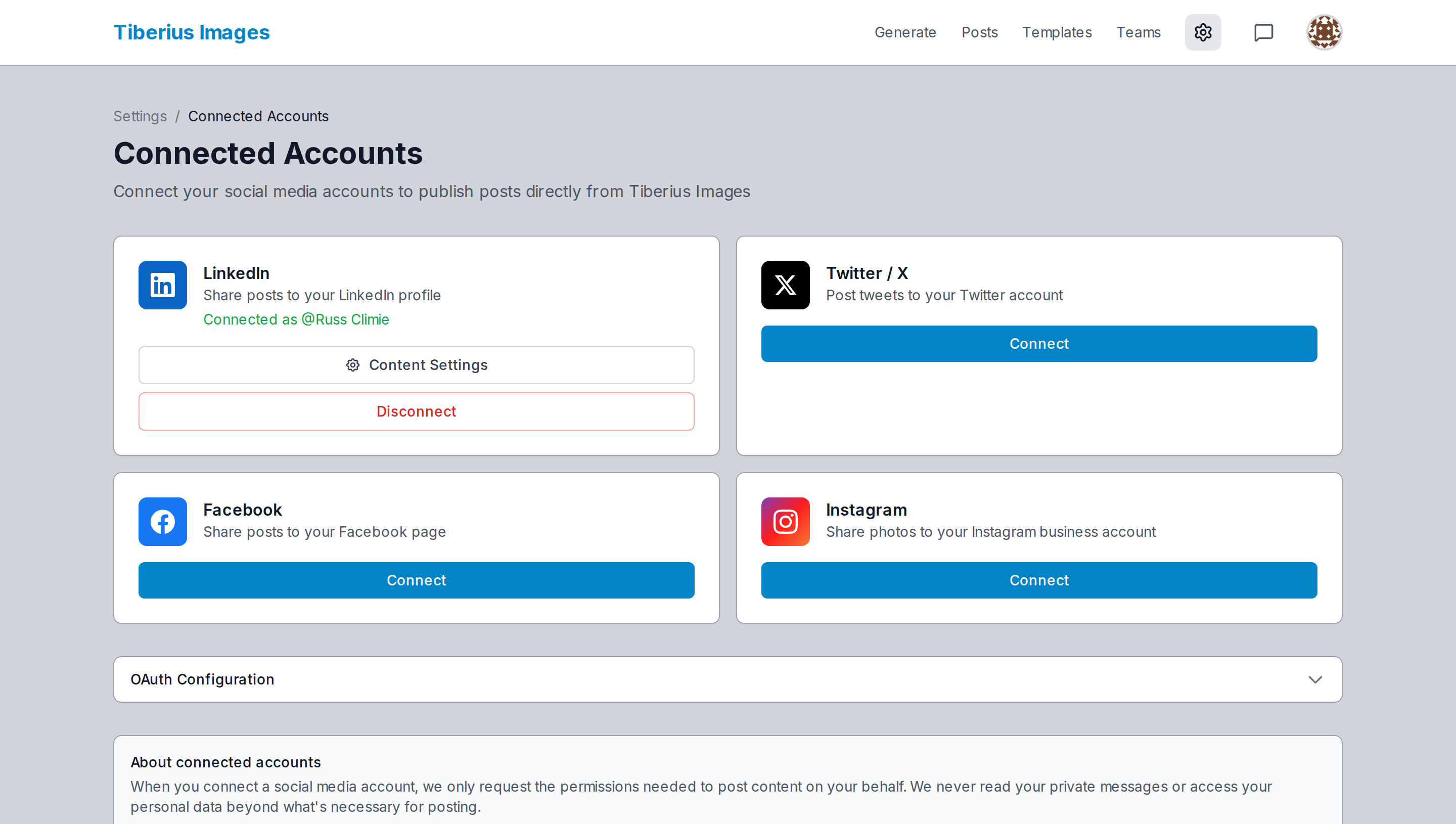Screen dimensions: 1456x824
Task: Expand the OAuth Configuration chevron
Action: click(1314, 679)
